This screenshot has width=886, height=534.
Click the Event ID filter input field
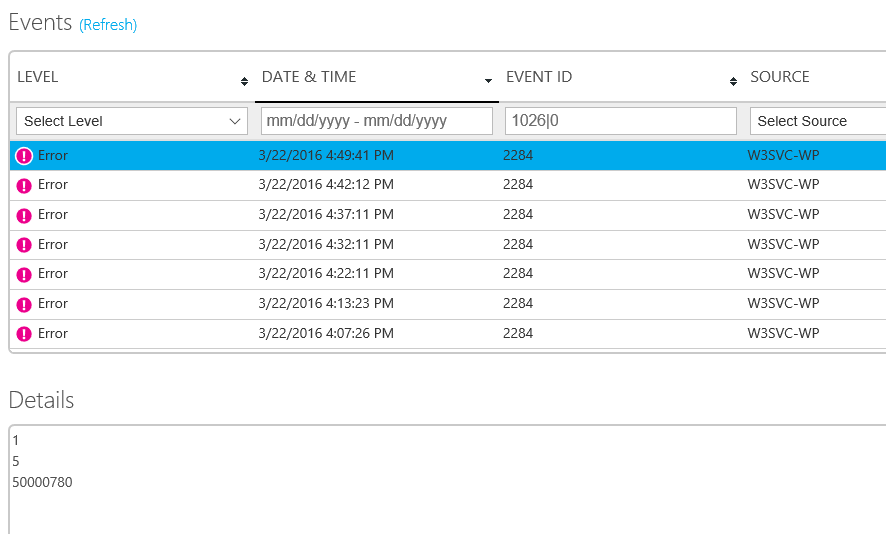tap(621, 121)
